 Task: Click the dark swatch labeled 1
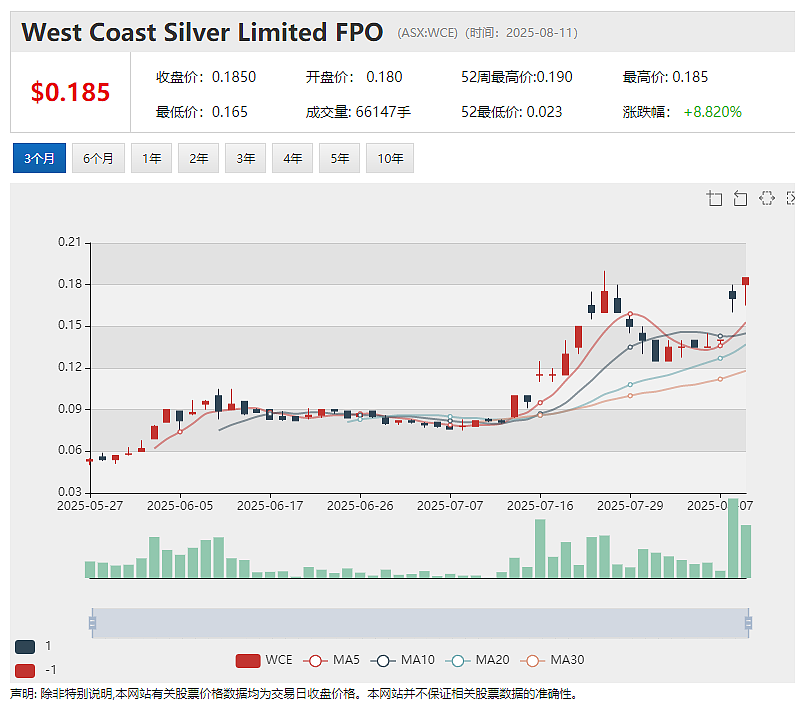point(25,647)
